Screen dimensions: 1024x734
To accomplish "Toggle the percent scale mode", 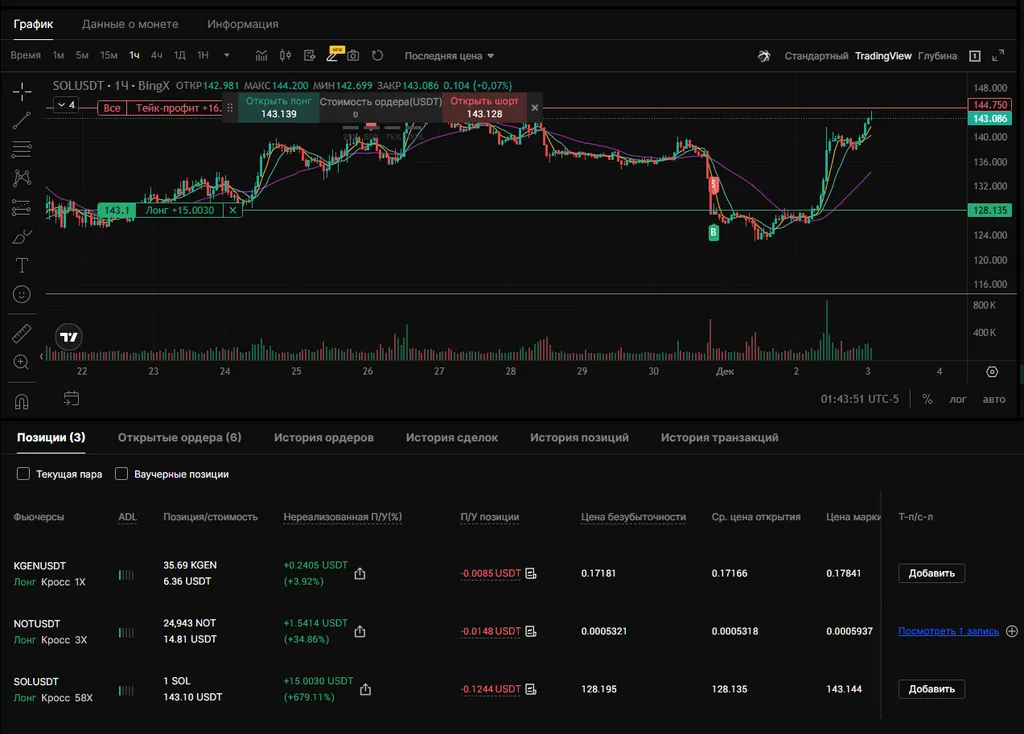I will 927,399.
